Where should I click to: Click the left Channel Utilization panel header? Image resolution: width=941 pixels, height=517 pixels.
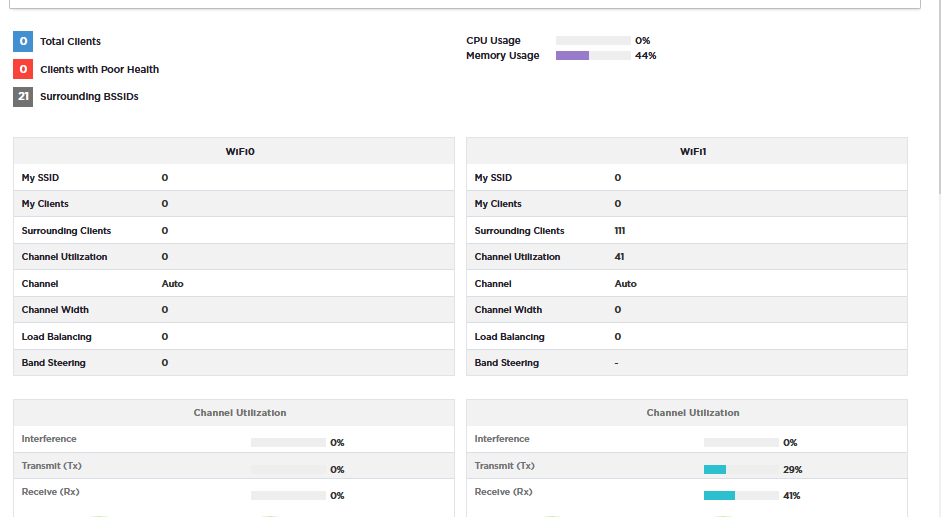point(234,413)
